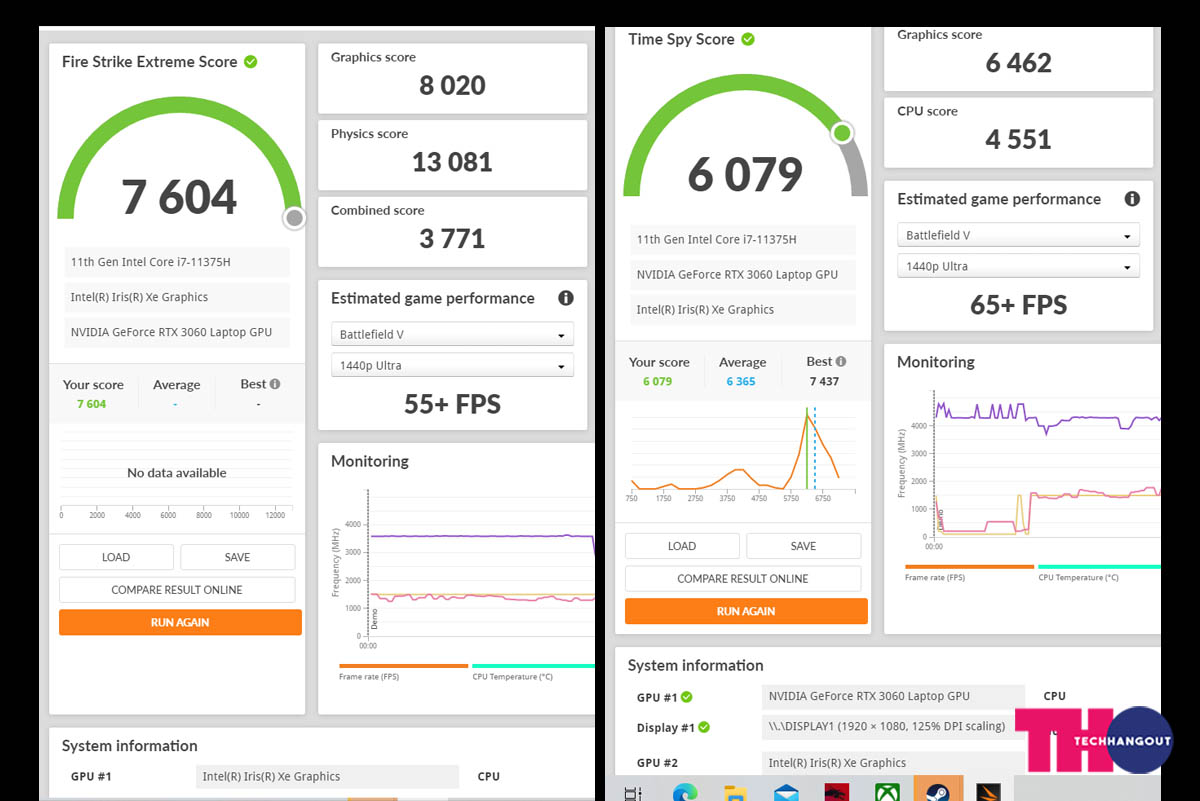Click the gray knob on the Fire Strike score gauge

tap(294, 218)
